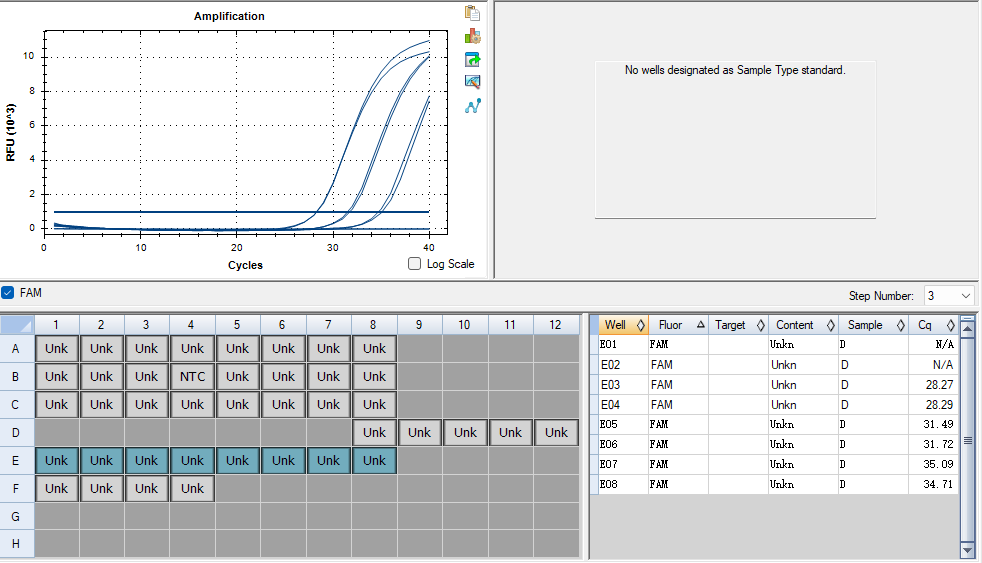982x563 pixels.
Task: Select plate row header F
Action: point(16,488)
